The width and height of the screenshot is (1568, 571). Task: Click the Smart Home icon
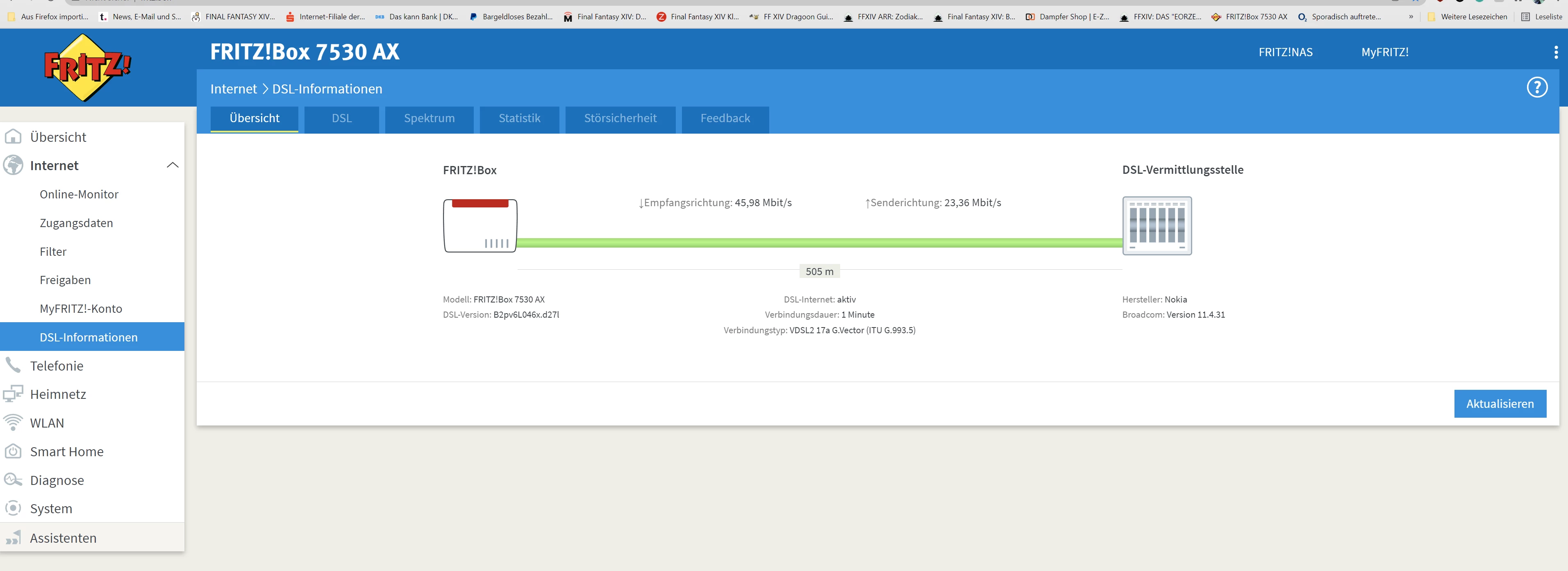coord(13,451)
